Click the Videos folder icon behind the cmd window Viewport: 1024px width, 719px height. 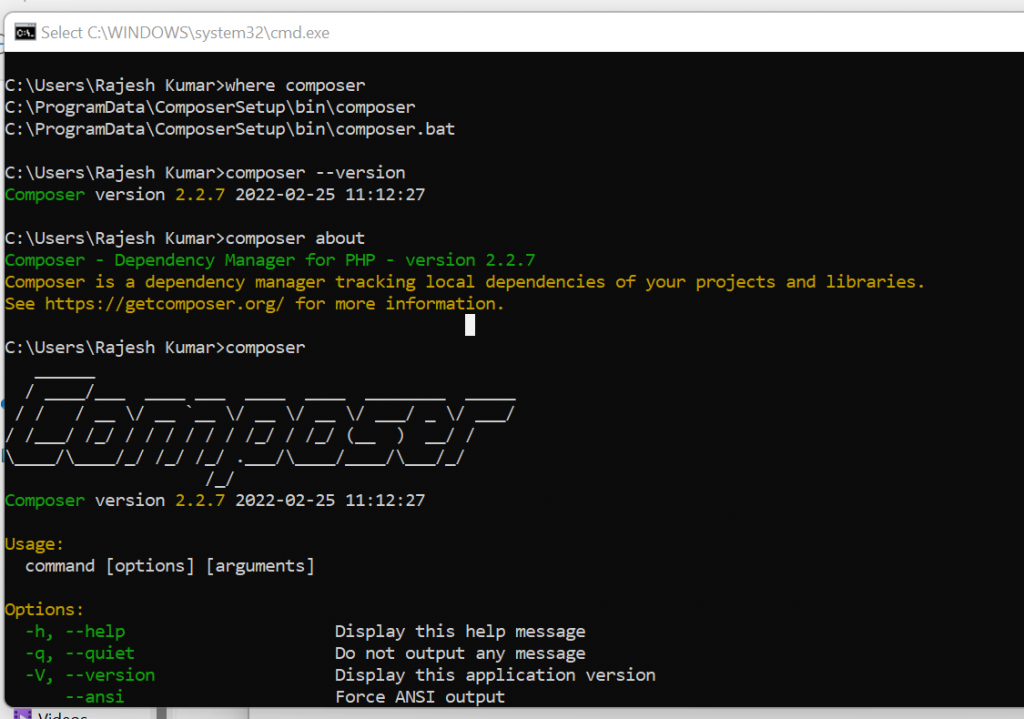tap(22, 714)
